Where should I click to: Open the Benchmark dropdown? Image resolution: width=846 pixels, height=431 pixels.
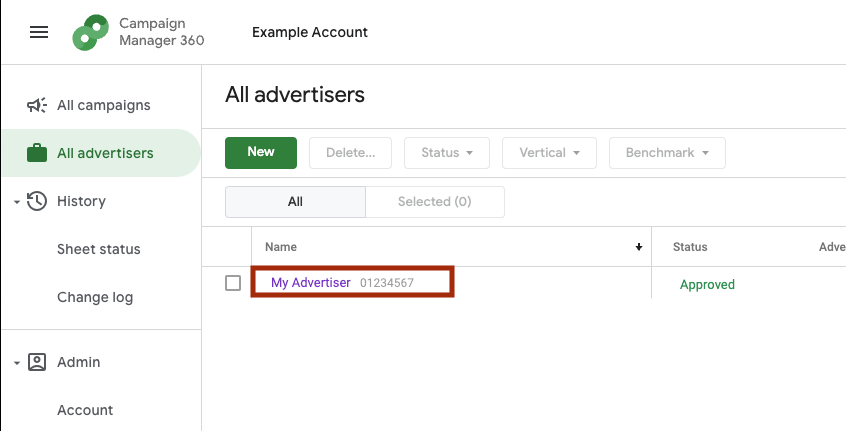pyautogui.click(x=667, y=153)
